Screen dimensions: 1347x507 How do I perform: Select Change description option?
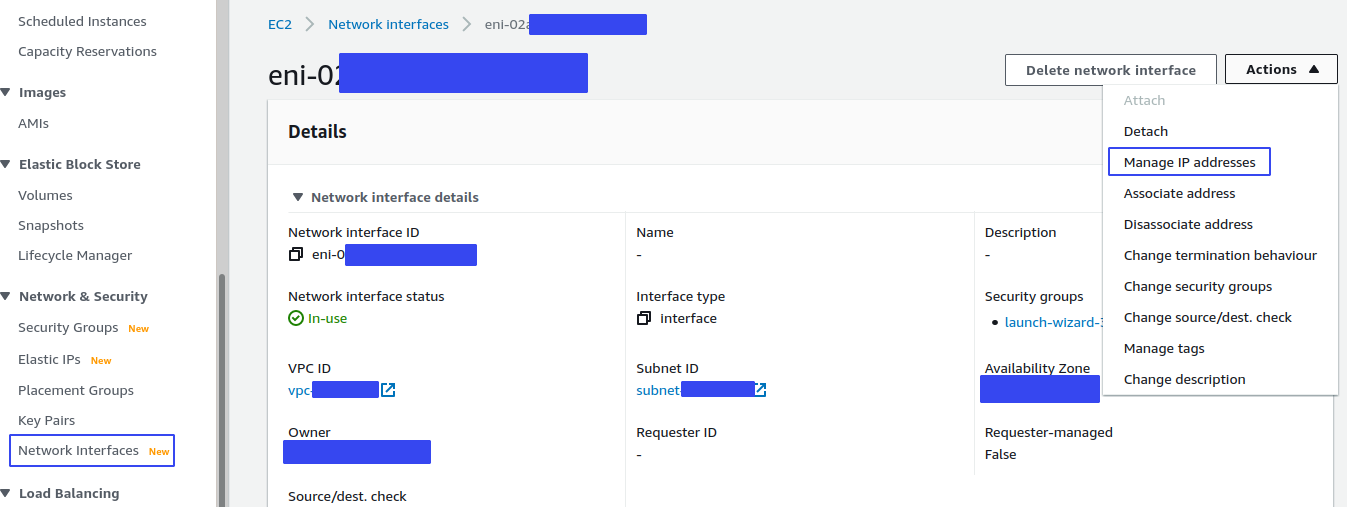(1184, 380)
